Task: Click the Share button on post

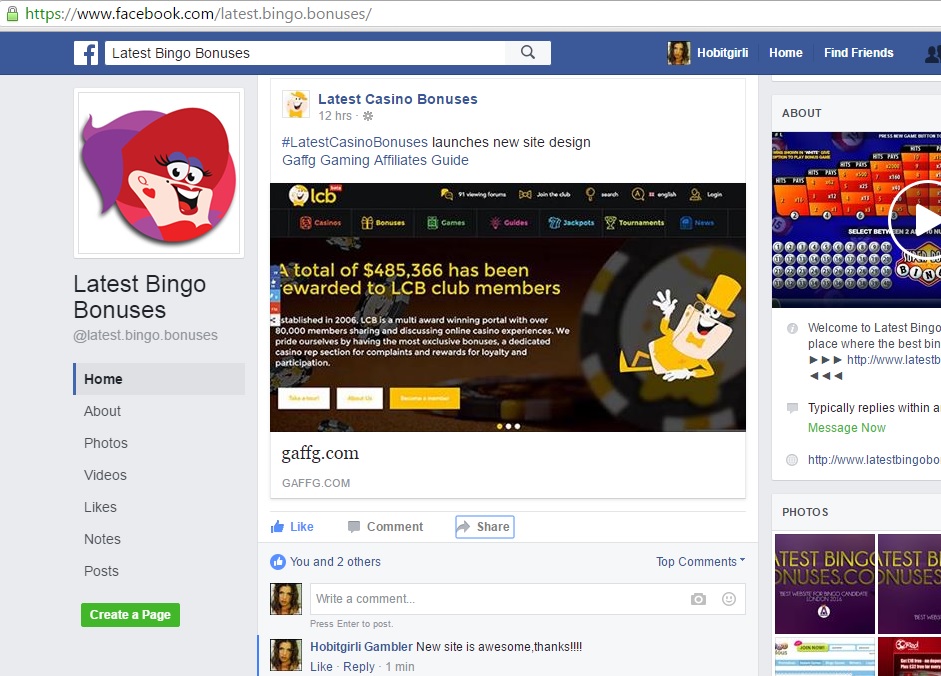Action: (484, 527)
